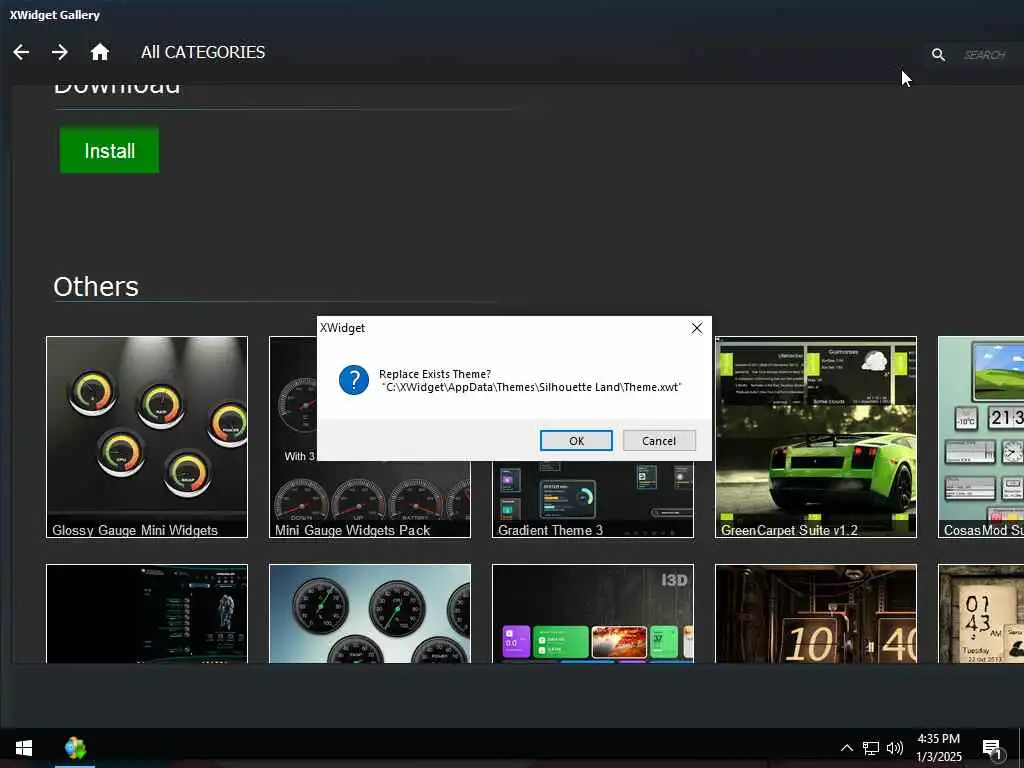Open the Windows Start menu
This screenshot has height=768, width=1024.
click(x=24, y=748)
